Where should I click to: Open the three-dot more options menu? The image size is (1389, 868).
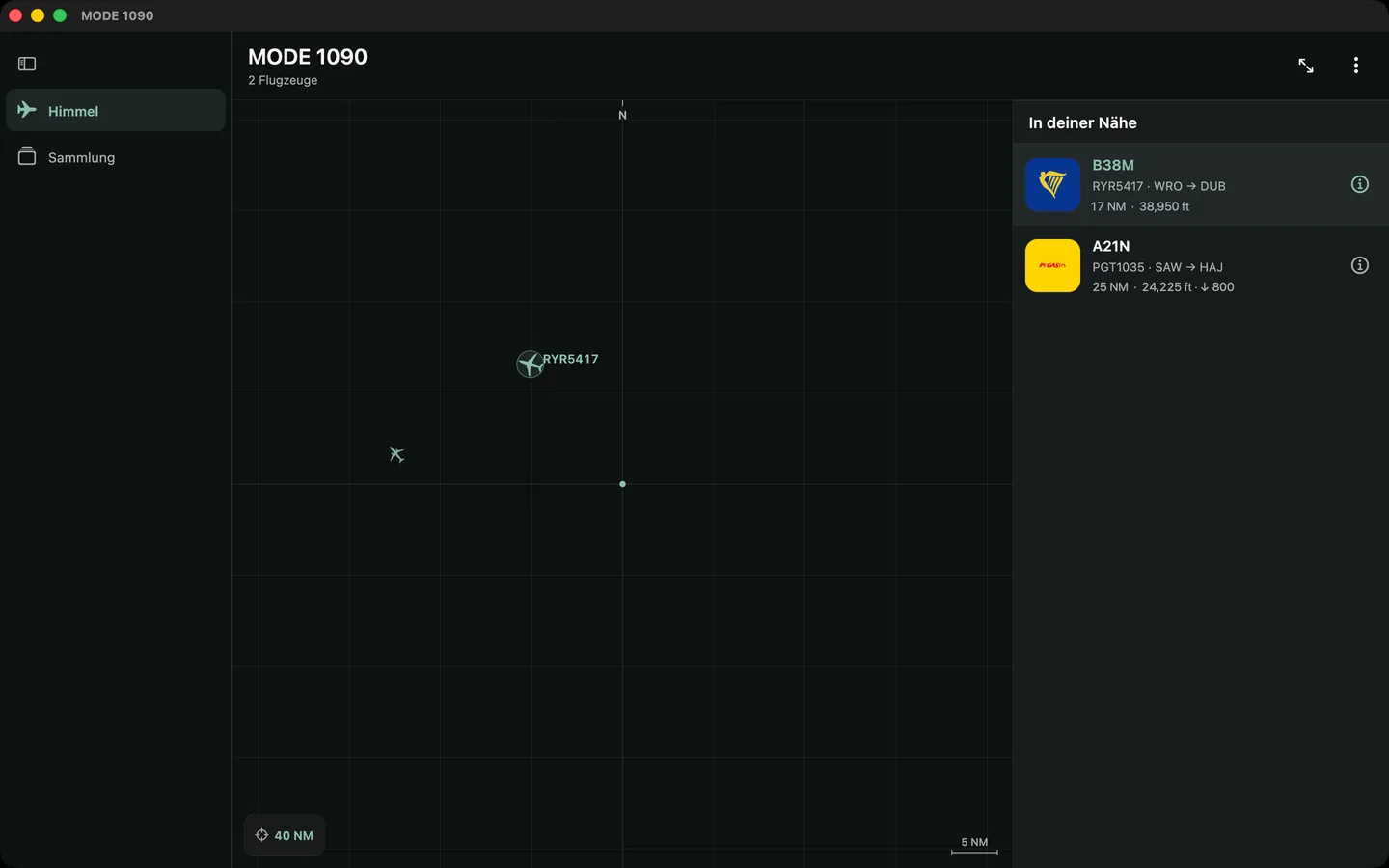click(1356, 66)
